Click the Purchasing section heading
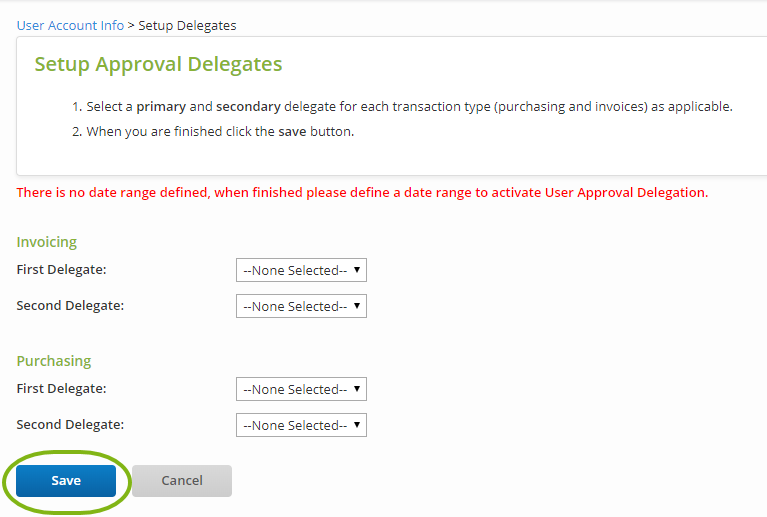The image size is (767, 517). pyautogui.click(x=53, y=361)
